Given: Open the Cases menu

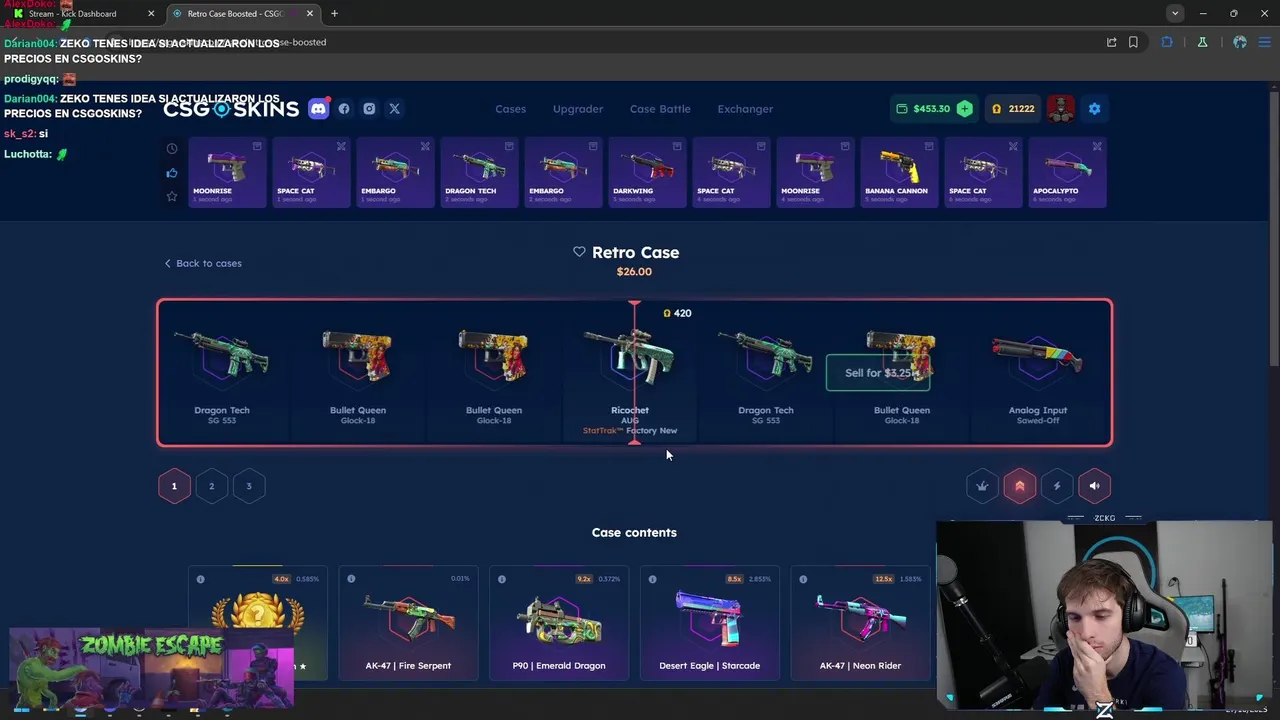Looking at the screenshot, I should click(x=510, y=109).
